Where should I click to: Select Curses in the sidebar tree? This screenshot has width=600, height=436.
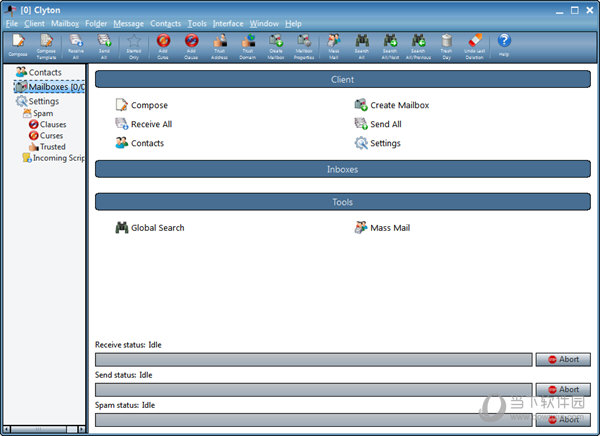coord(50,136)
